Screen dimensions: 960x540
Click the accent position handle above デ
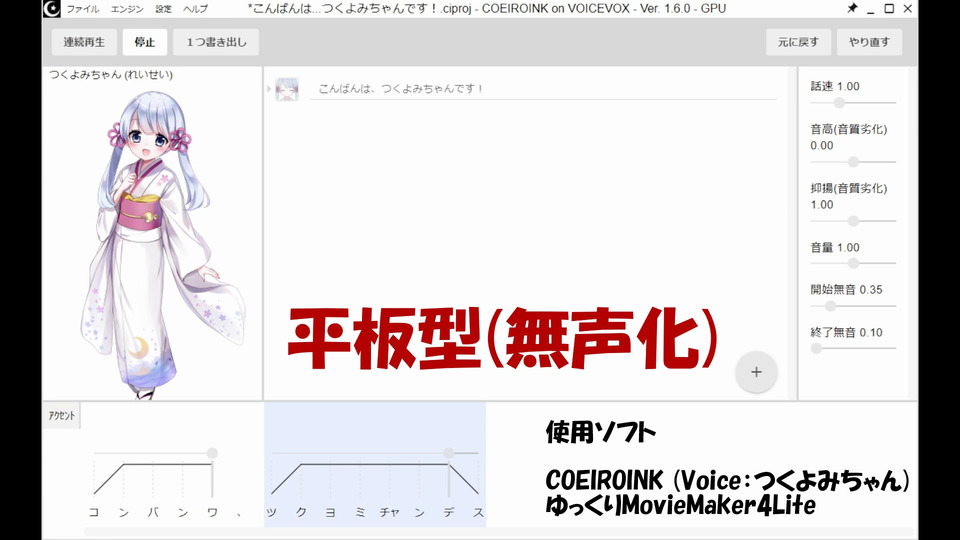449,453
